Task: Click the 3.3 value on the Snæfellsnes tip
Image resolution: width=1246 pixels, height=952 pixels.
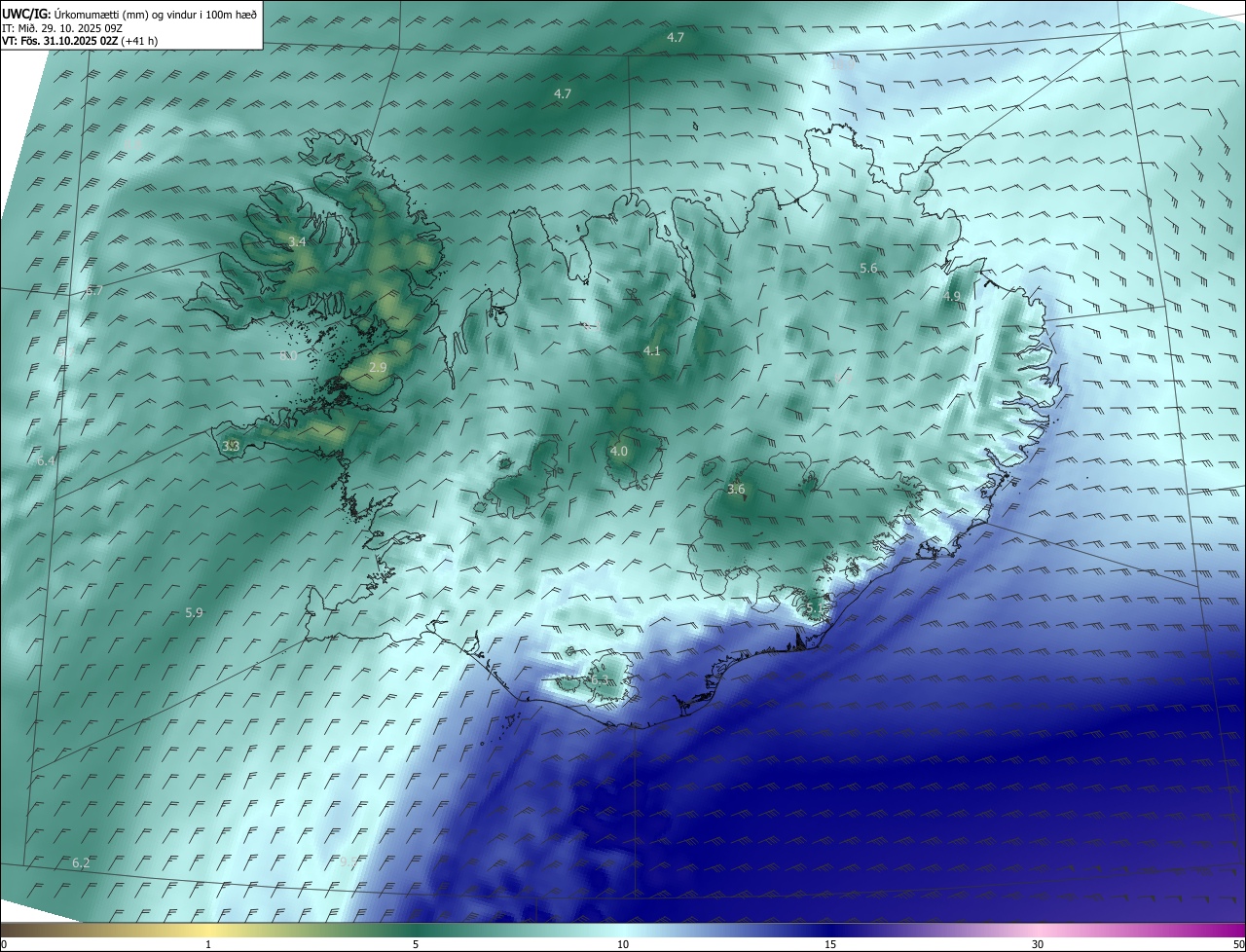Action: [x=231, y=446]
